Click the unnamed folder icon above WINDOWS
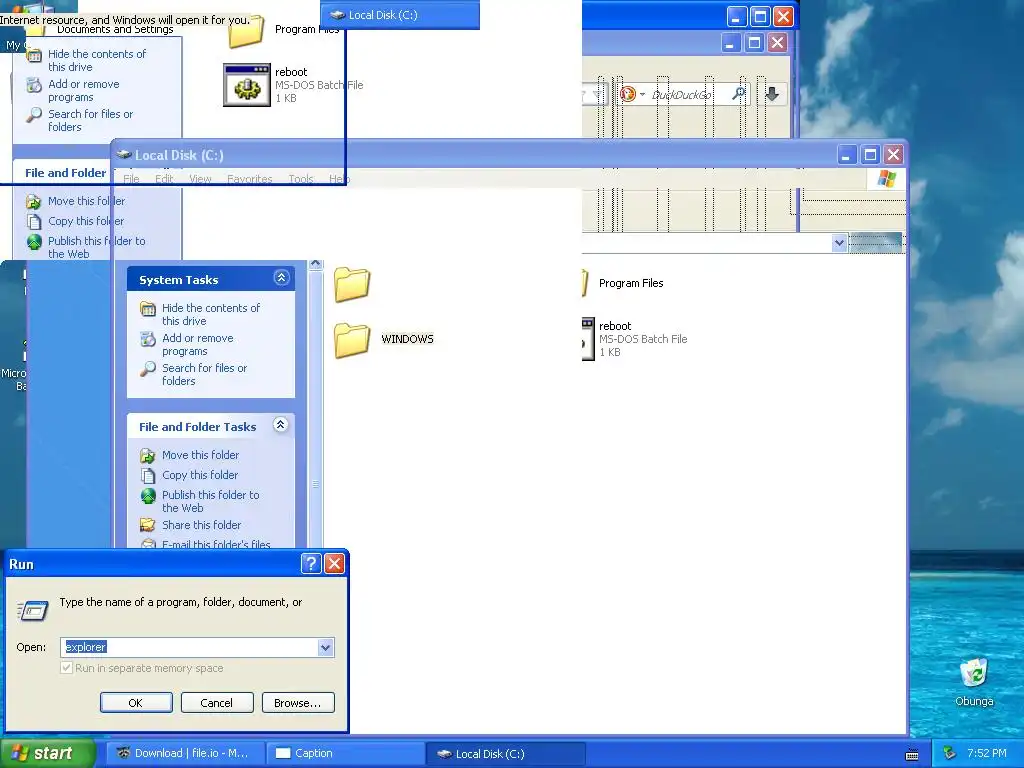Image resolution: width=1024 pixels, height=768 pixels. click(352, 285)
